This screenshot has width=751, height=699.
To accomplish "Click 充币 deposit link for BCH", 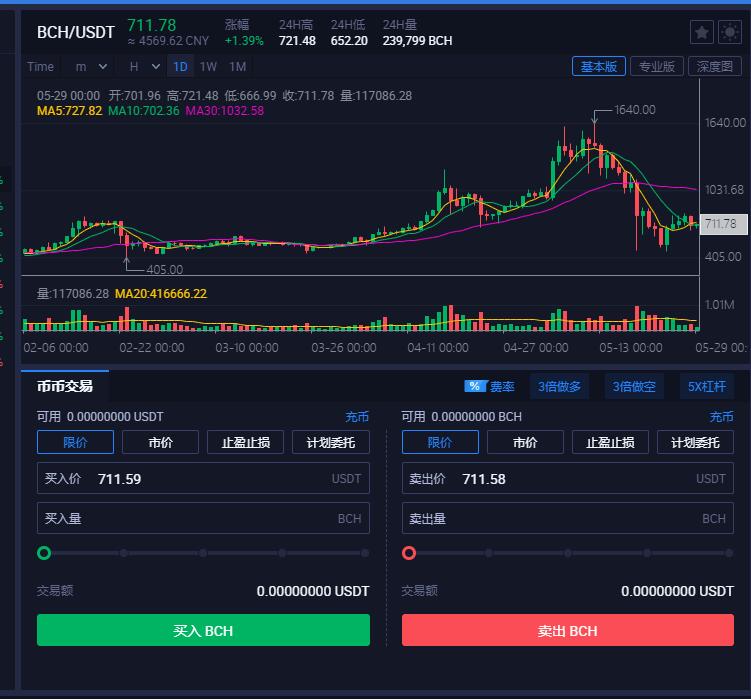I will click(721, 417).
